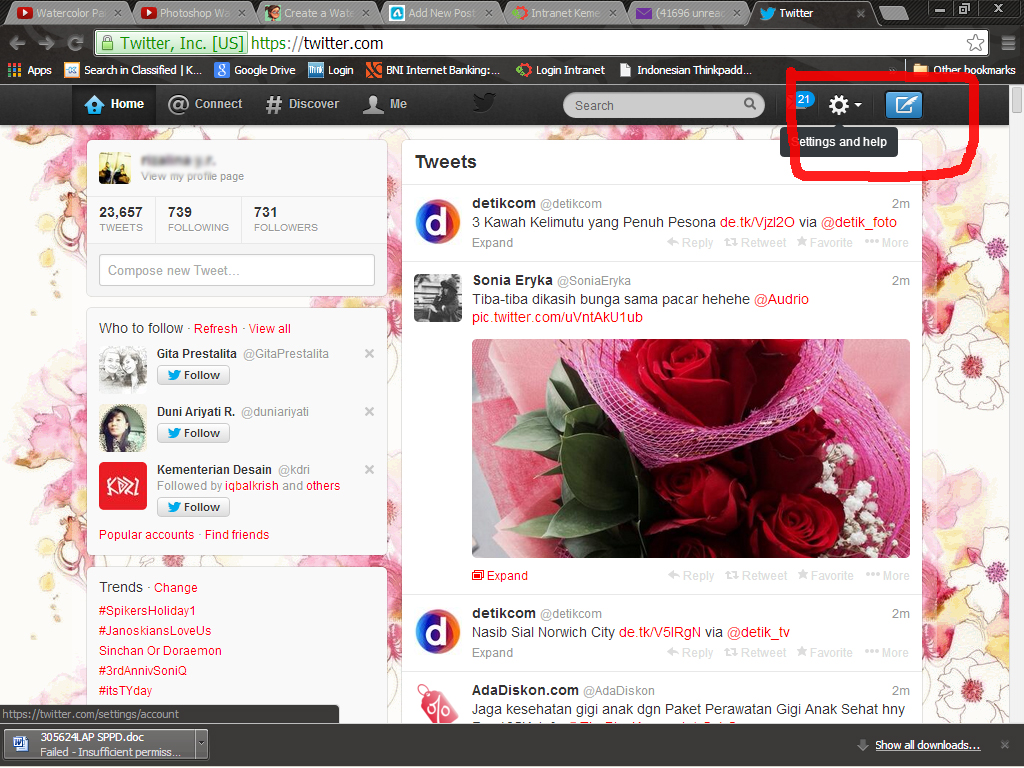Follow Gita Prestalita
Screen dimensions: 1024x768
point(193,375)
